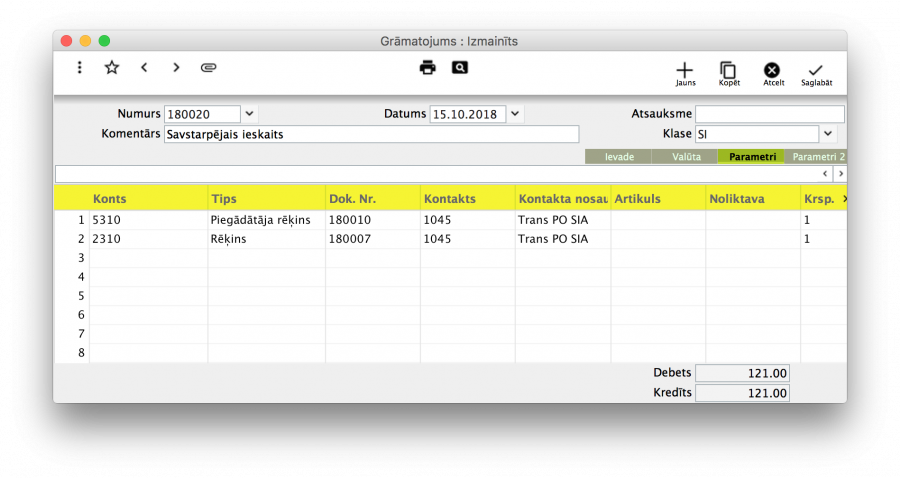Cancel changes with Atcelt
Image resolution: width=900 pixels, height=478 pixels.
772,73
